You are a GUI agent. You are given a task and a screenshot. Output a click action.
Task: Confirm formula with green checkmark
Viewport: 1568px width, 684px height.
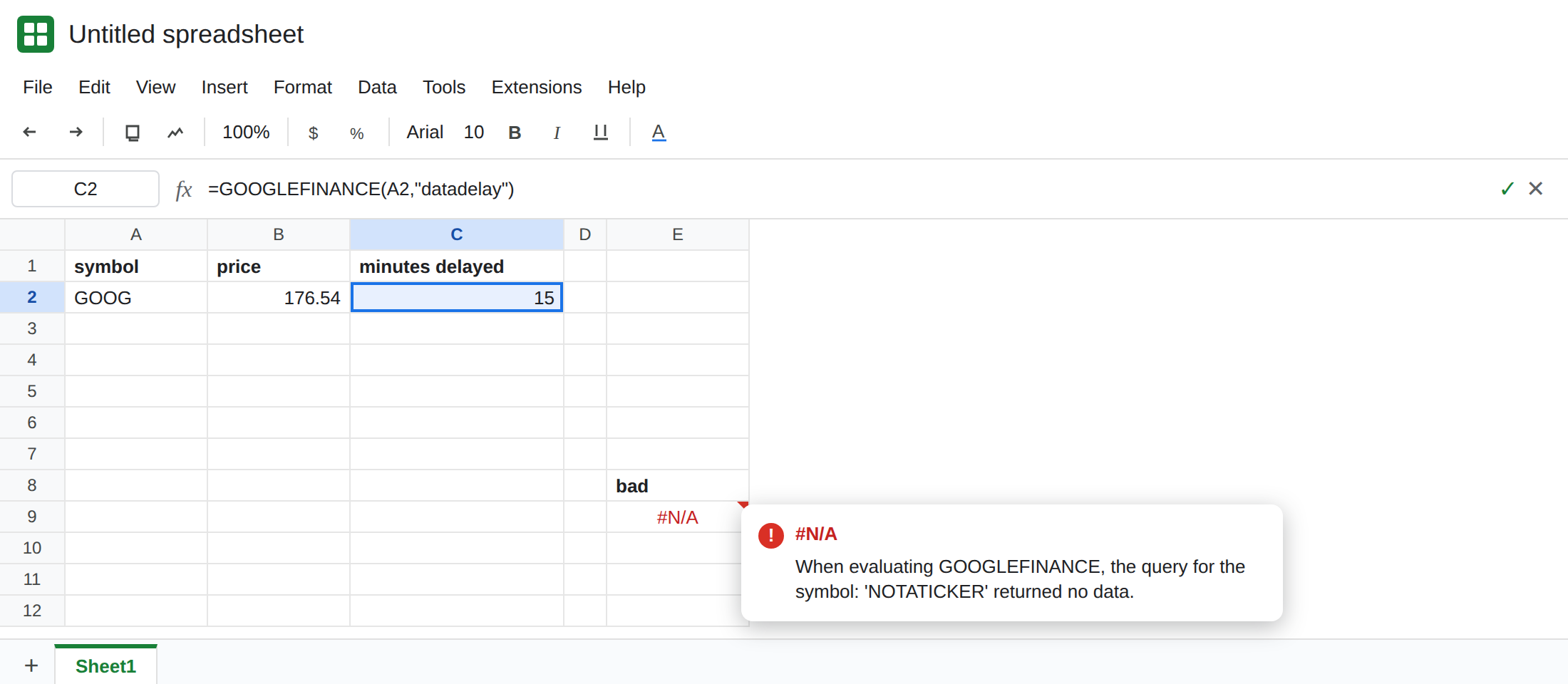(1507, 189)
